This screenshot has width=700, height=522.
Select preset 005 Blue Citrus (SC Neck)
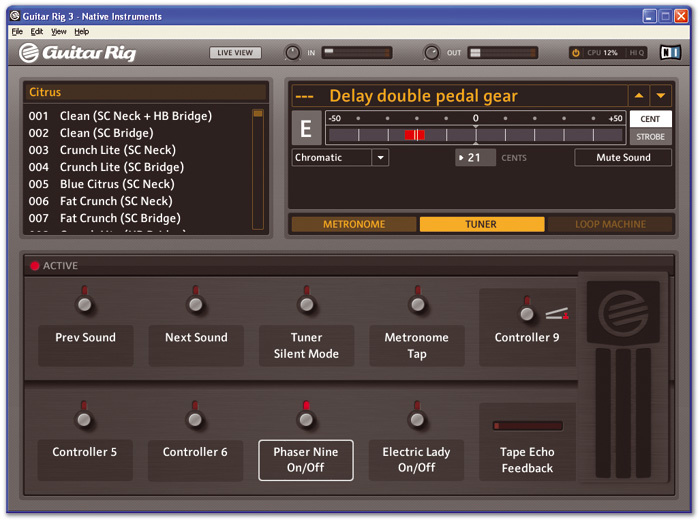(x=138, y=184)
